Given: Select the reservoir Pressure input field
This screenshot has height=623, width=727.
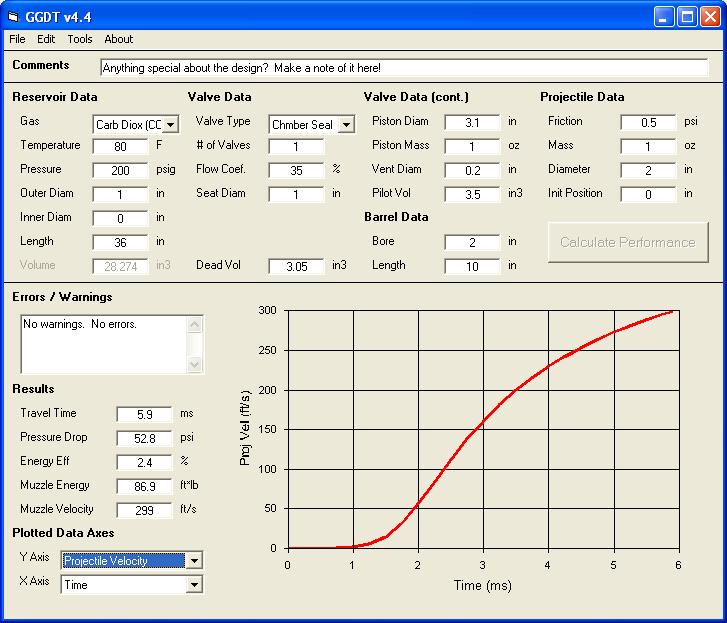Looking at the screenshot, I should (120, 170).
